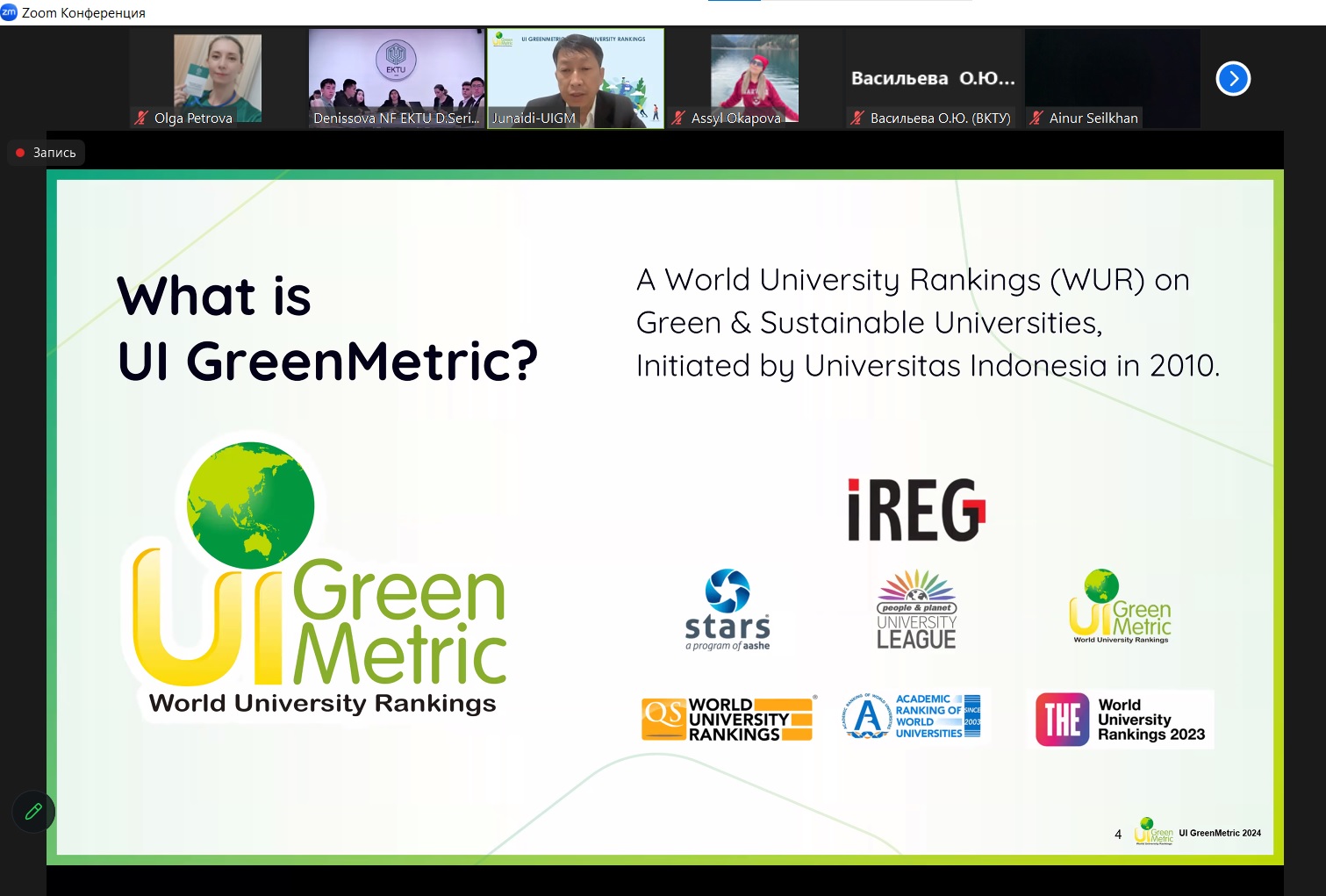Click the Запись recording label

click(54, 153)
